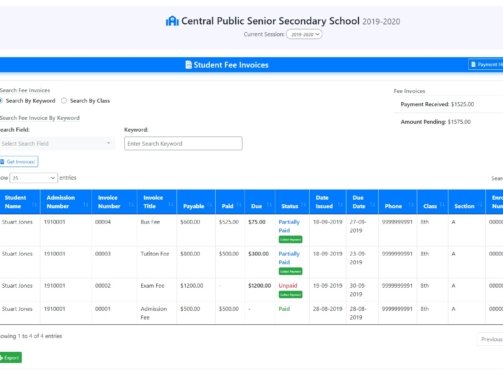Click the Student Fee Invoices document icon

(x=188, y=65)
